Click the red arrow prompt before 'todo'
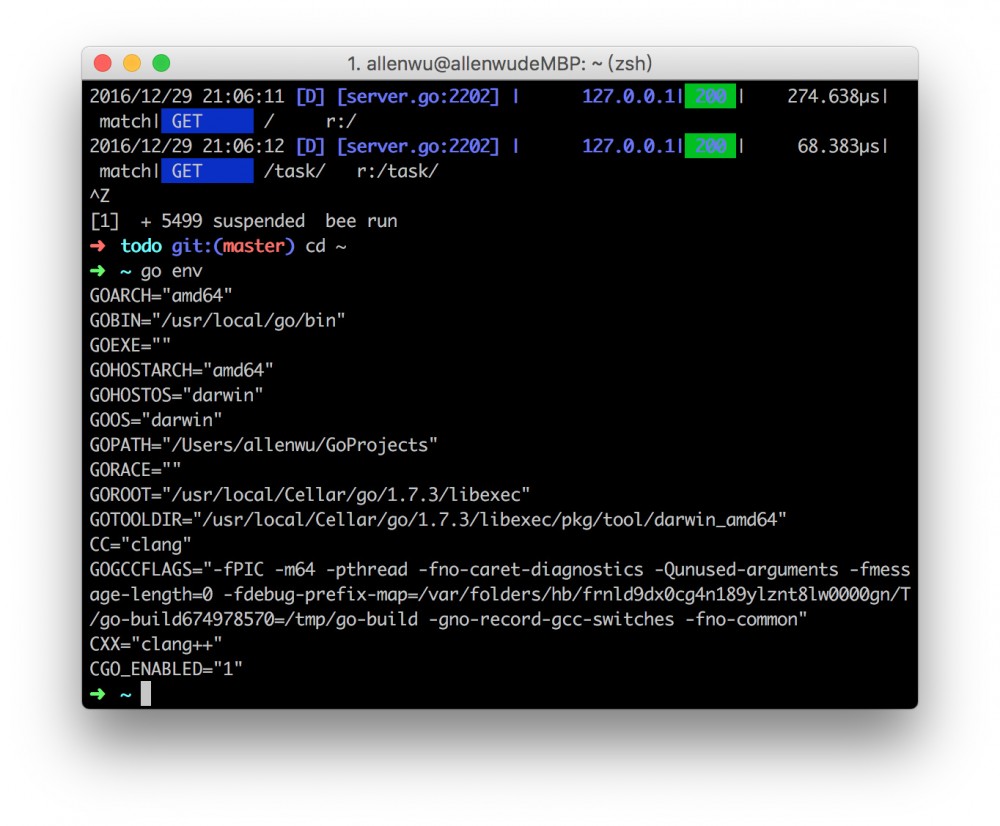1000x826 pixels. coord(98,246)
